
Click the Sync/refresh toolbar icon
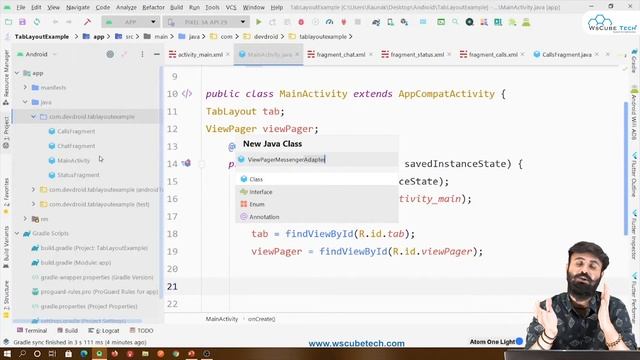coord(37,22)
